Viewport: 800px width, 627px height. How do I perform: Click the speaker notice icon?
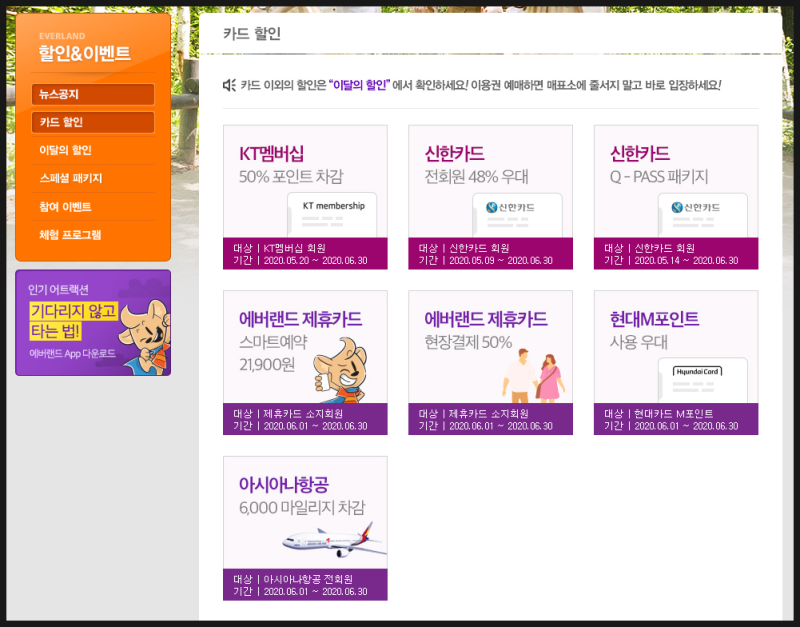click(x=229, y=85)
